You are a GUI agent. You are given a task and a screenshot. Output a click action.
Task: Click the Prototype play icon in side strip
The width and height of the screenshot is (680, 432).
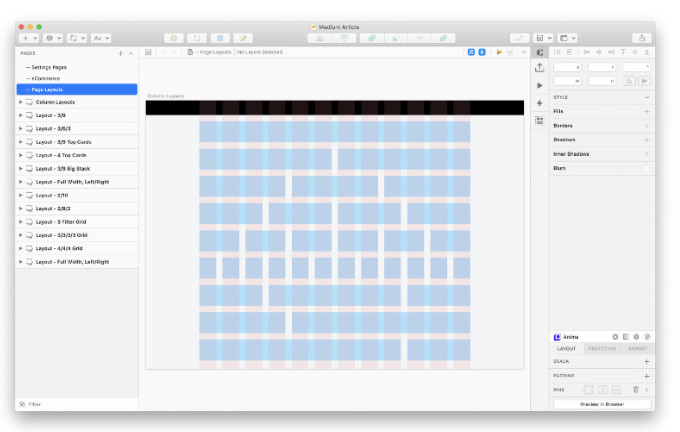point(539,85)
